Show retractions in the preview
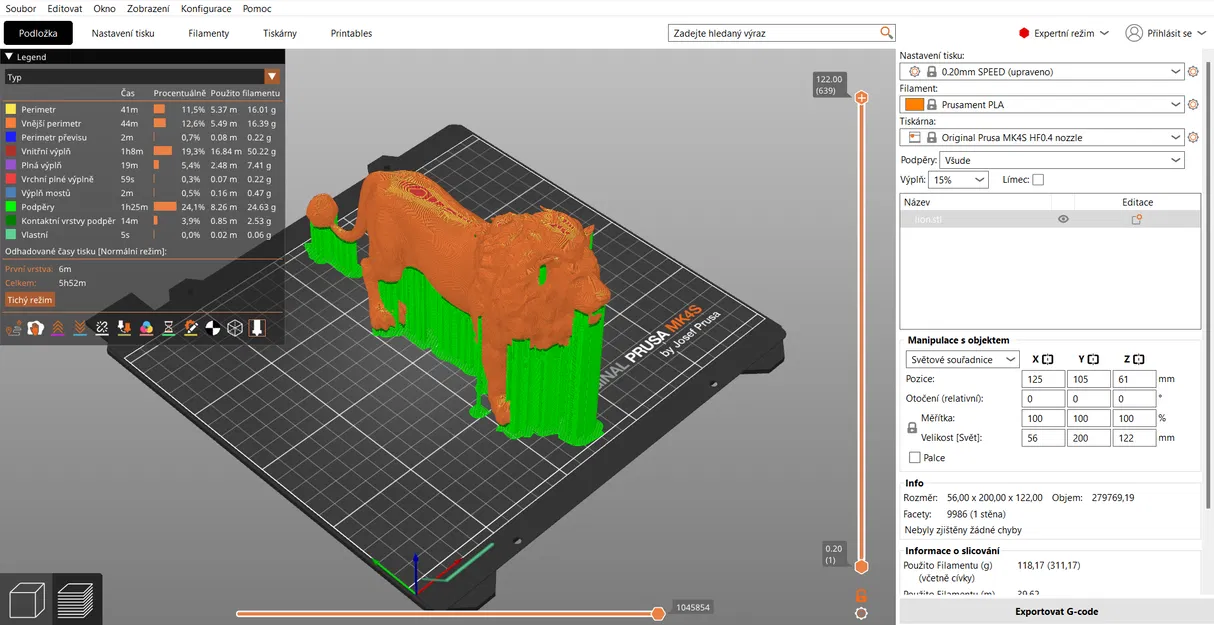 (57, 327)
